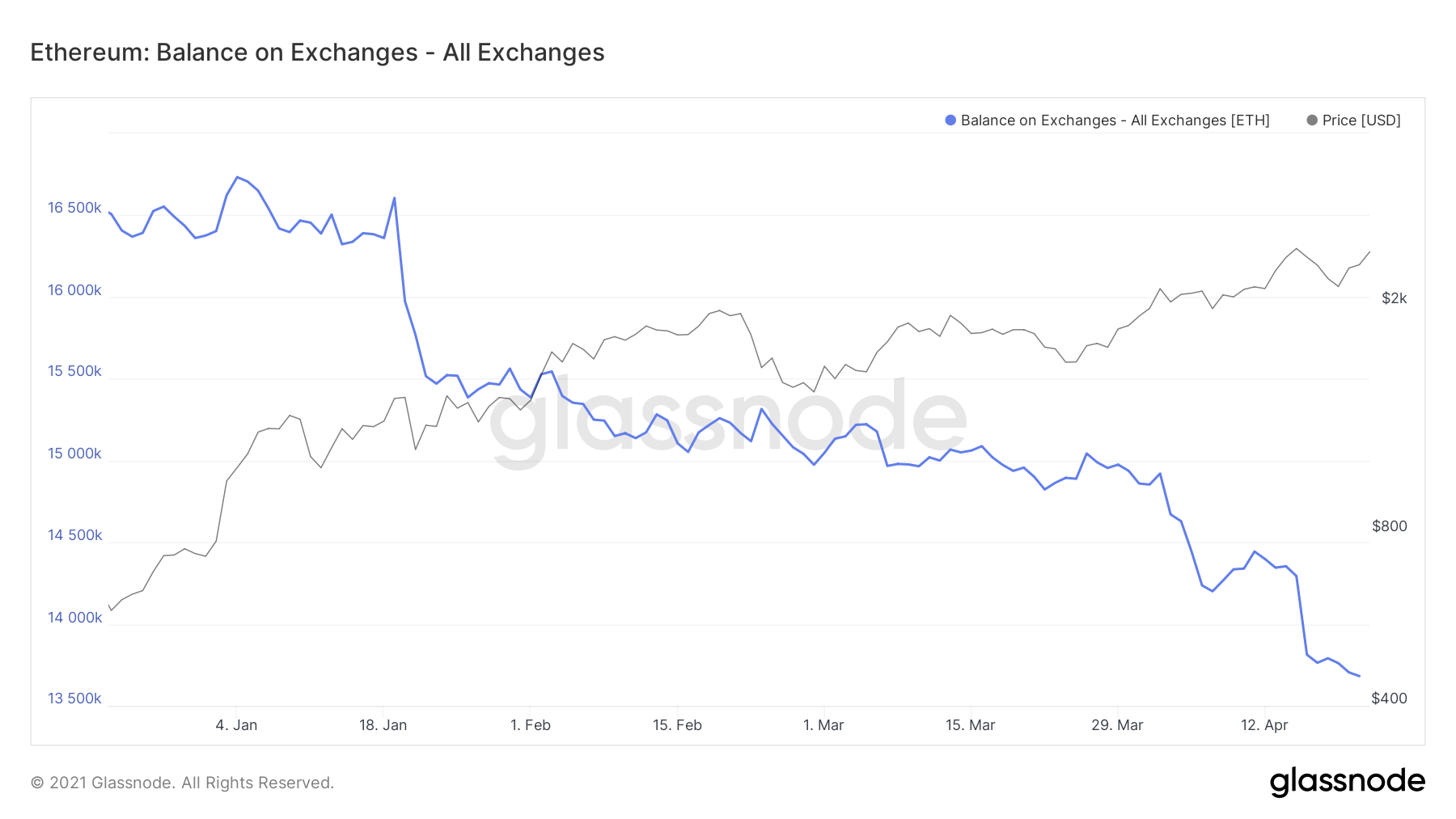Click the 16 500k left axis label
1456x819 pixels.
point(74,208)
